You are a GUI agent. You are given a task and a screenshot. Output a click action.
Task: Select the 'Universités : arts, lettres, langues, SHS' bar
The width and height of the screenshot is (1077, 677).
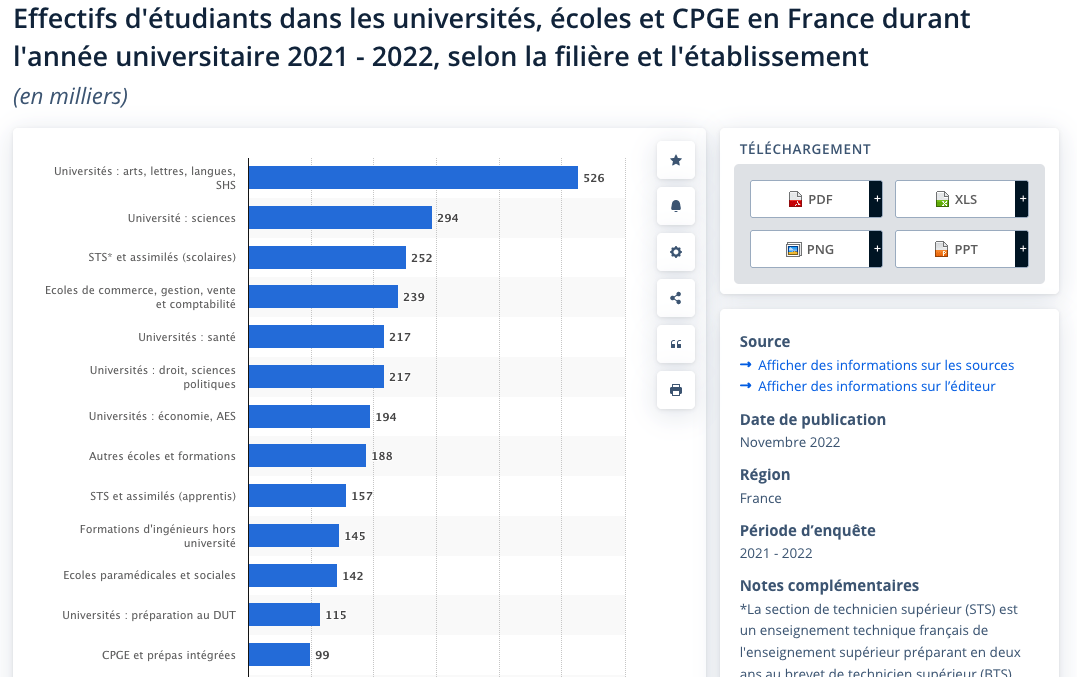click(x=410, y=177)
